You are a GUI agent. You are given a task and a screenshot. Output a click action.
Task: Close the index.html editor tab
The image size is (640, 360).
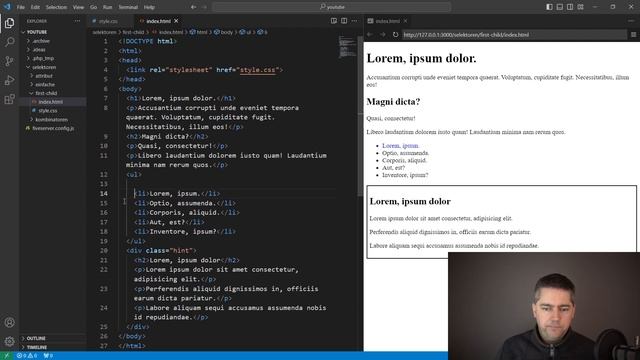[176, 21]
